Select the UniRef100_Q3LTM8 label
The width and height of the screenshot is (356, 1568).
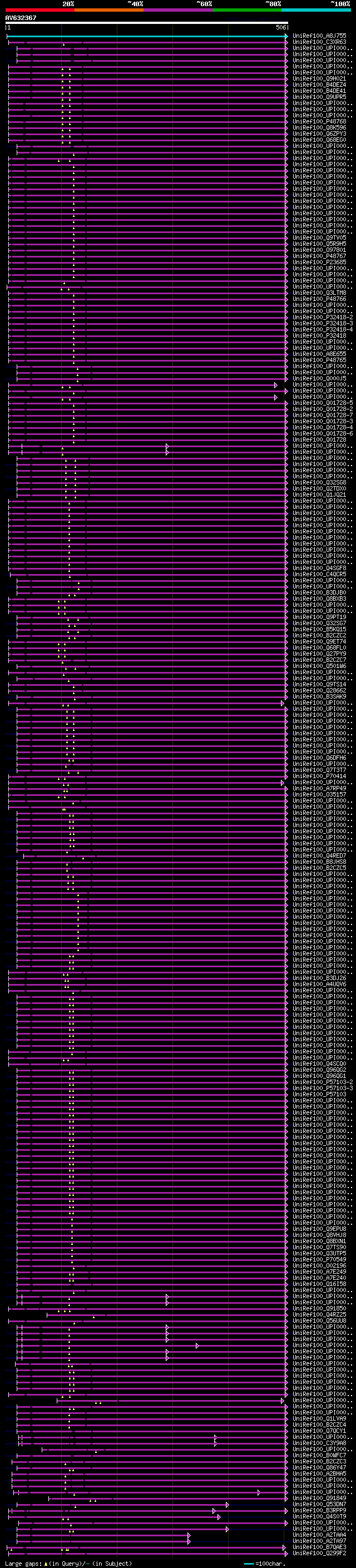(x=319, y=293)
